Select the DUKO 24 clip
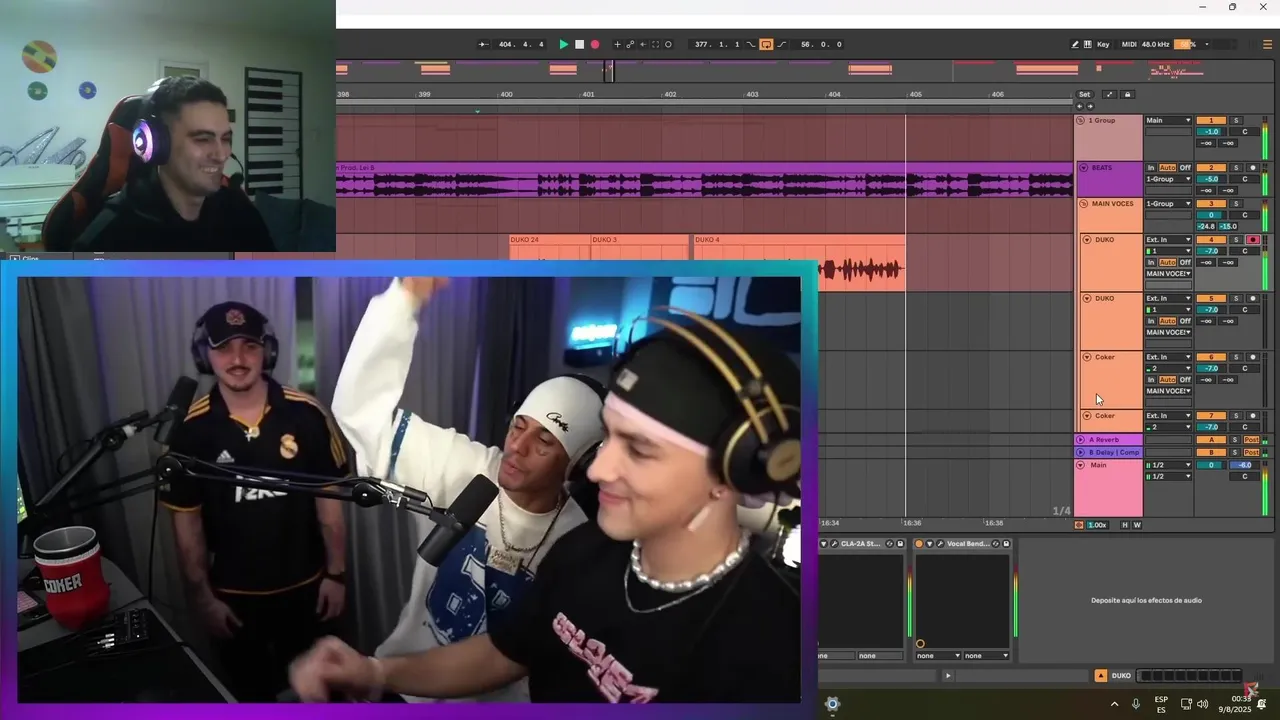The width and height of the screenshot is (1280, 720). (x=550, y=246)
